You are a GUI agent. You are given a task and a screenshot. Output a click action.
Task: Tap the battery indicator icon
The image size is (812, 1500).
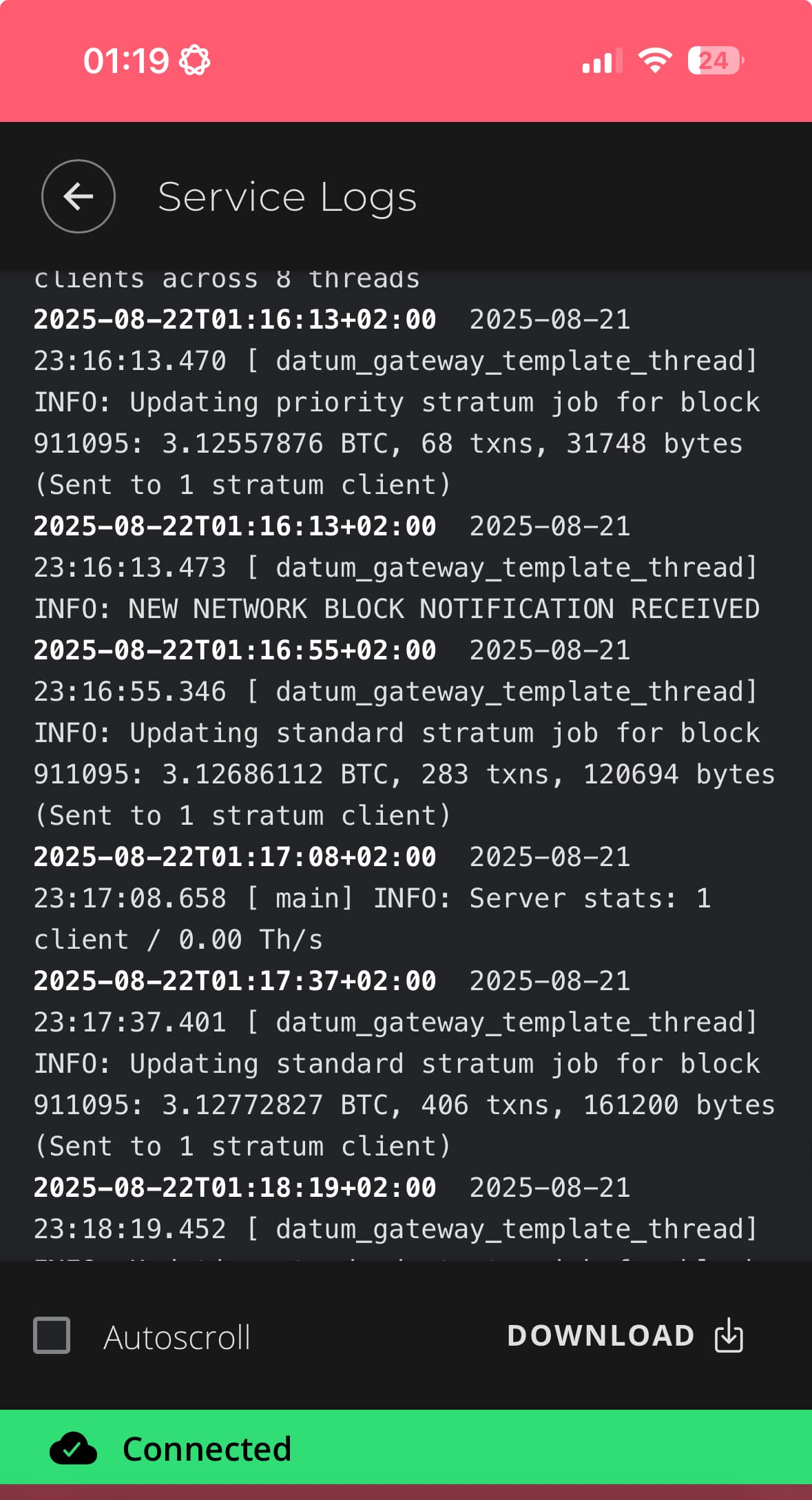pos(716,61)
